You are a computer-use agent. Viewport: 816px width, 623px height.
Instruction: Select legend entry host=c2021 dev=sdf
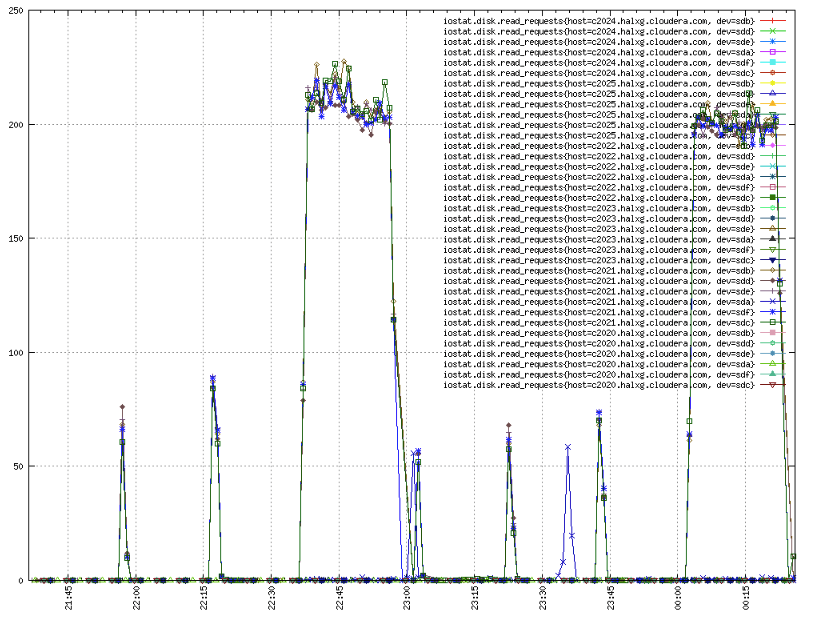[x=614, y=312]
